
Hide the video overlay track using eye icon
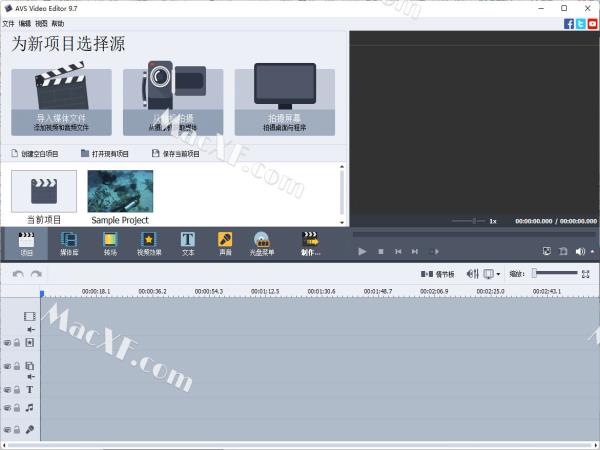6,367
